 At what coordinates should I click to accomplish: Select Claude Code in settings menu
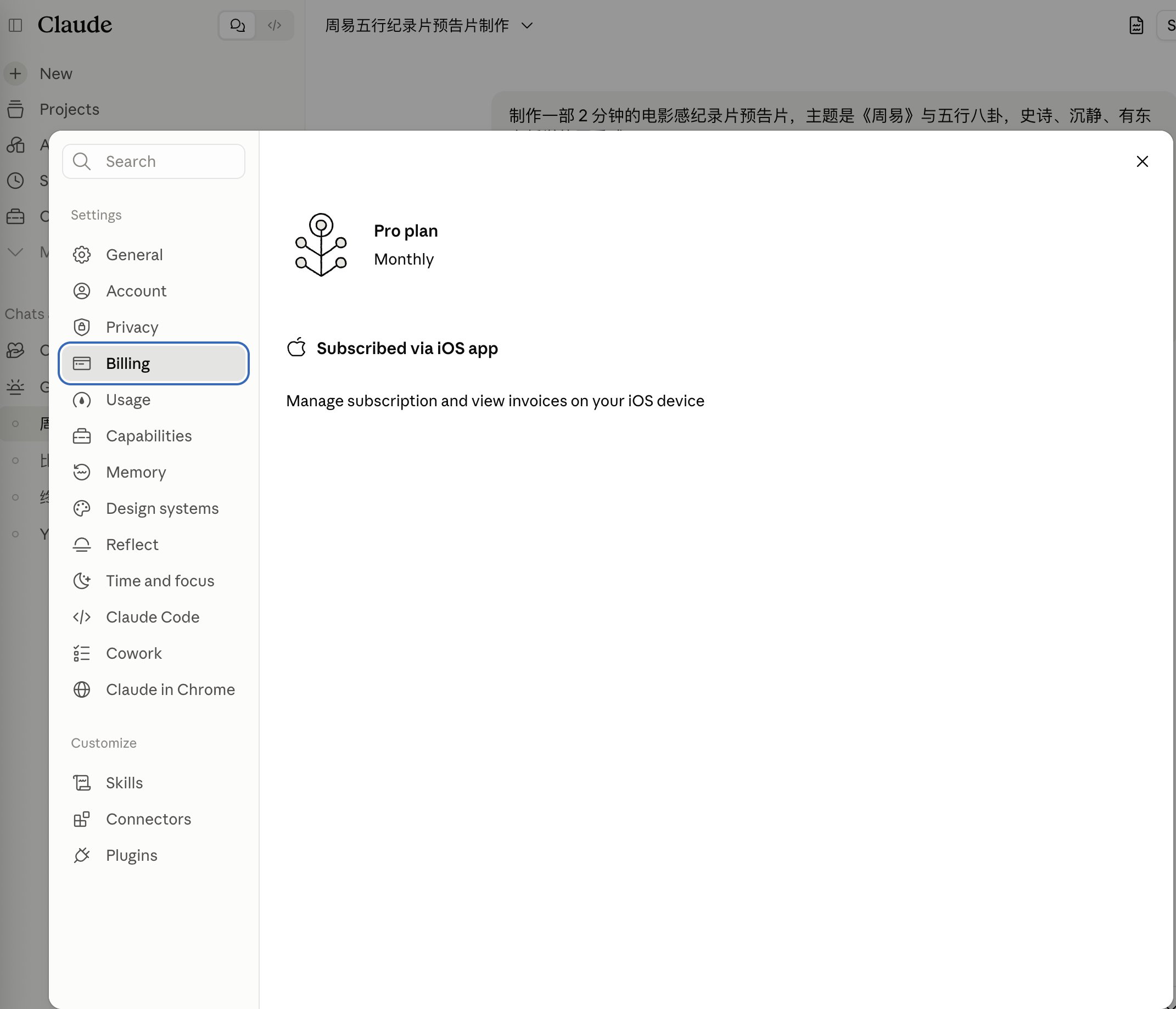tap(154, 617)
